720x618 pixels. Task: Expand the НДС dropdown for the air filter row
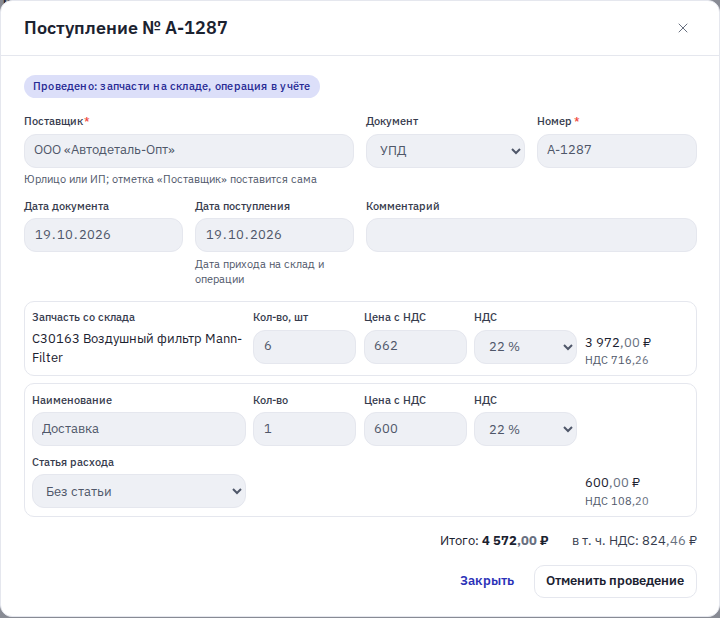pos(525,347)
